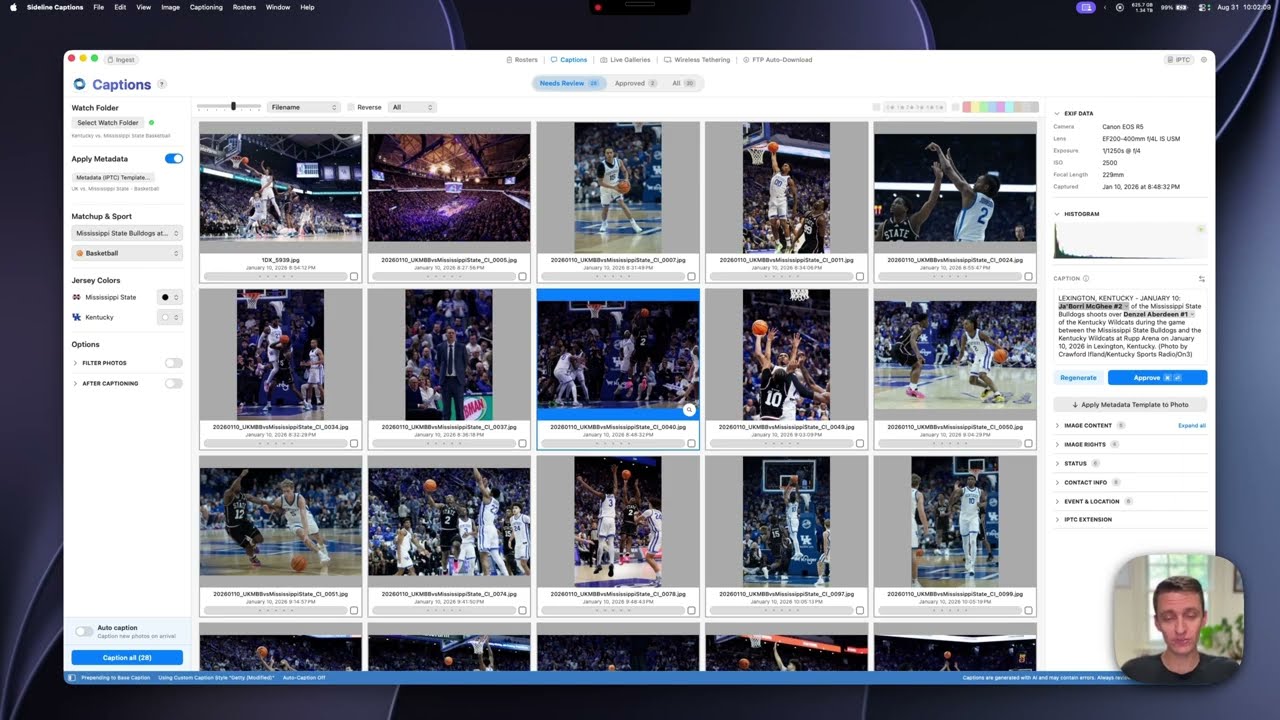Screen dimensions: 1280x720
Task: Open the Live Galleries tab
Action: pos(625,60)
